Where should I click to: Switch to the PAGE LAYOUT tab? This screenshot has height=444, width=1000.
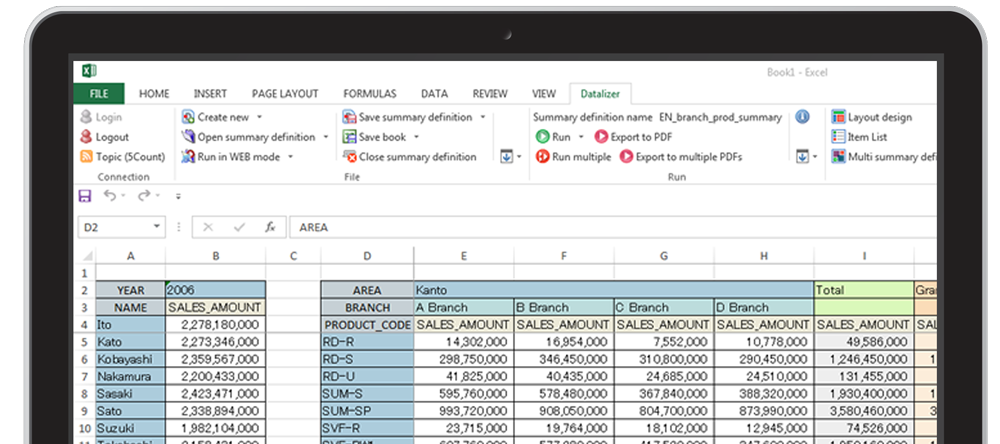[x=285, y=94]
